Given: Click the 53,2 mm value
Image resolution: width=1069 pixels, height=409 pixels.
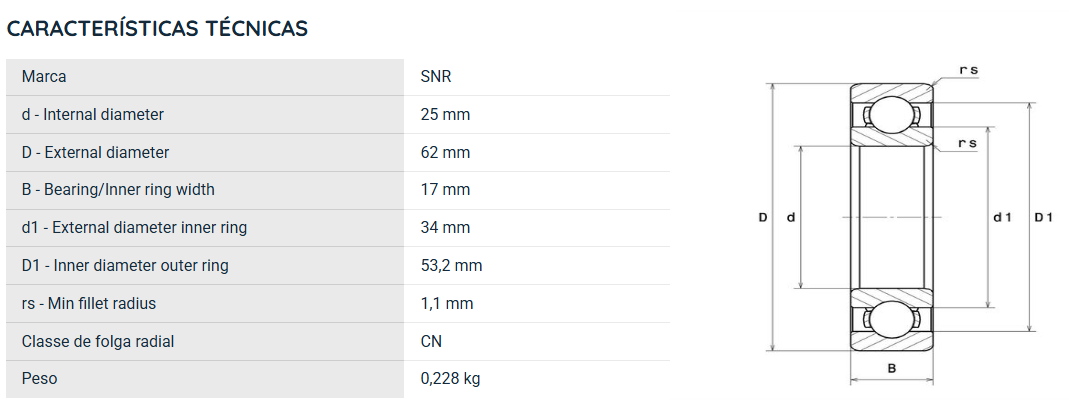Looking at the screenshot, I should 451,265.
